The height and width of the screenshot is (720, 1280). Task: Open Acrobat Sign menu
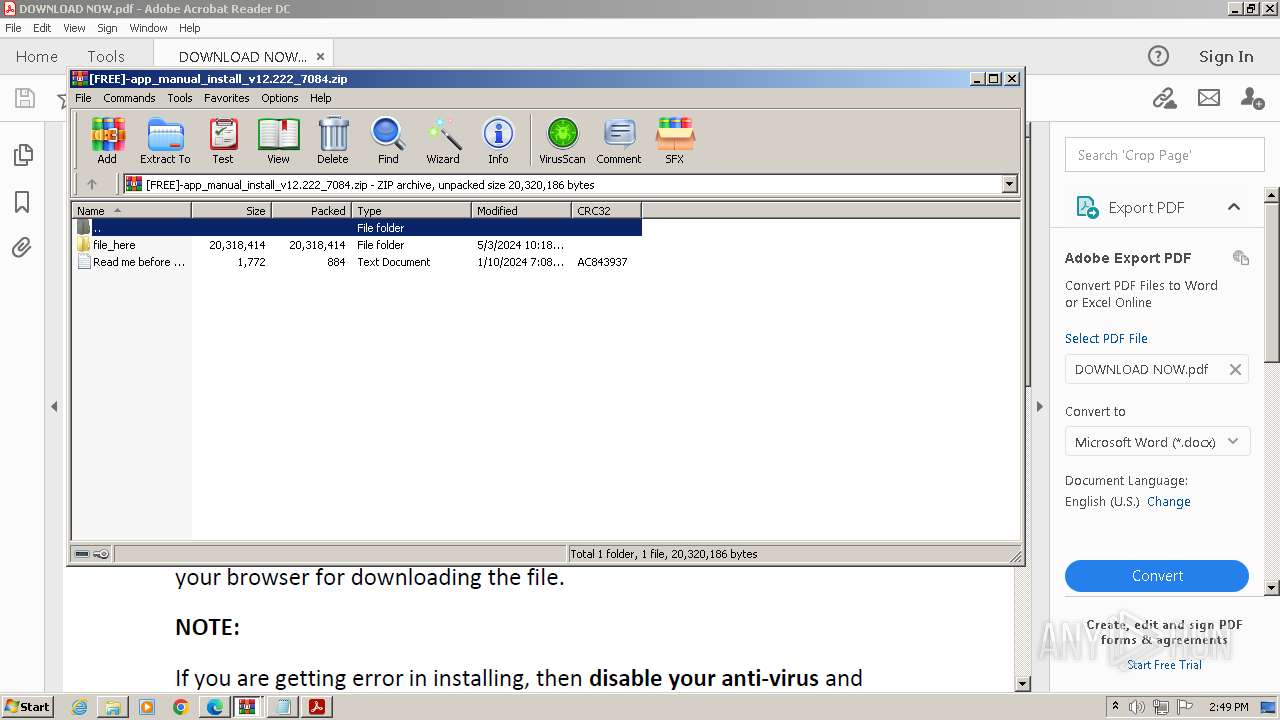point(107,28)
